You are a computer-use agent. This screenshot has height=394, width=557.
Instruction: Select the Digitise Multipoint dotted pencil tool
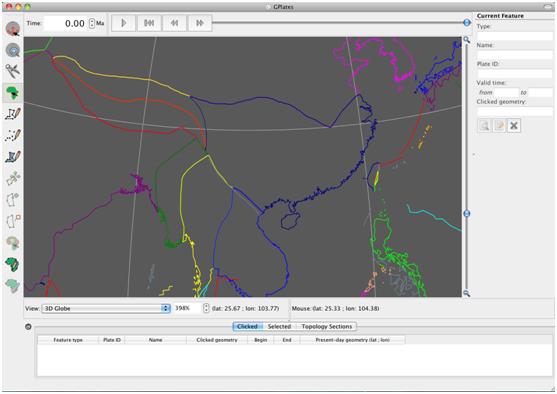[x=13, y=135]
